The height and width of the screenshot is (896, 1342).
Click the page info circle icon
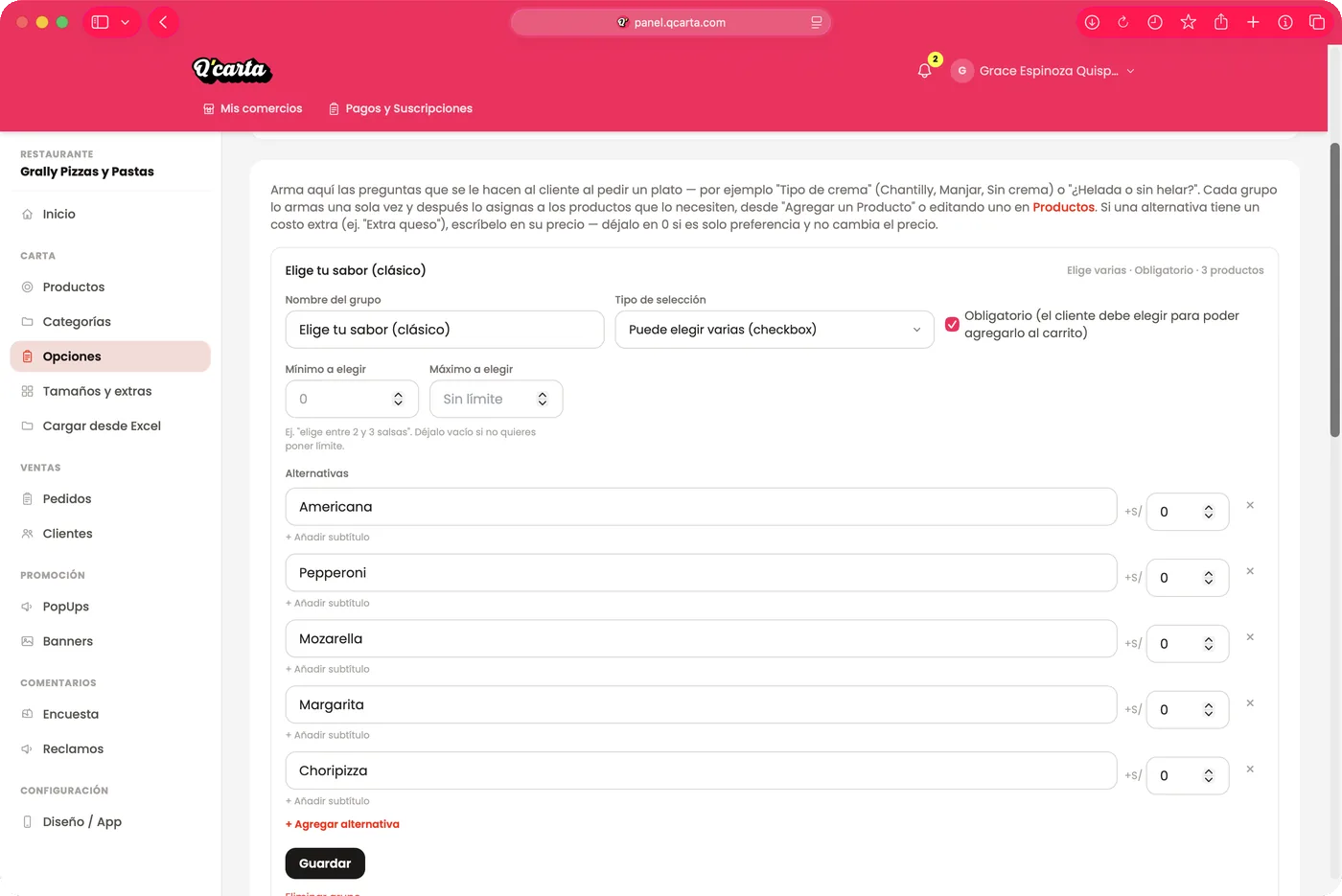1285,22
